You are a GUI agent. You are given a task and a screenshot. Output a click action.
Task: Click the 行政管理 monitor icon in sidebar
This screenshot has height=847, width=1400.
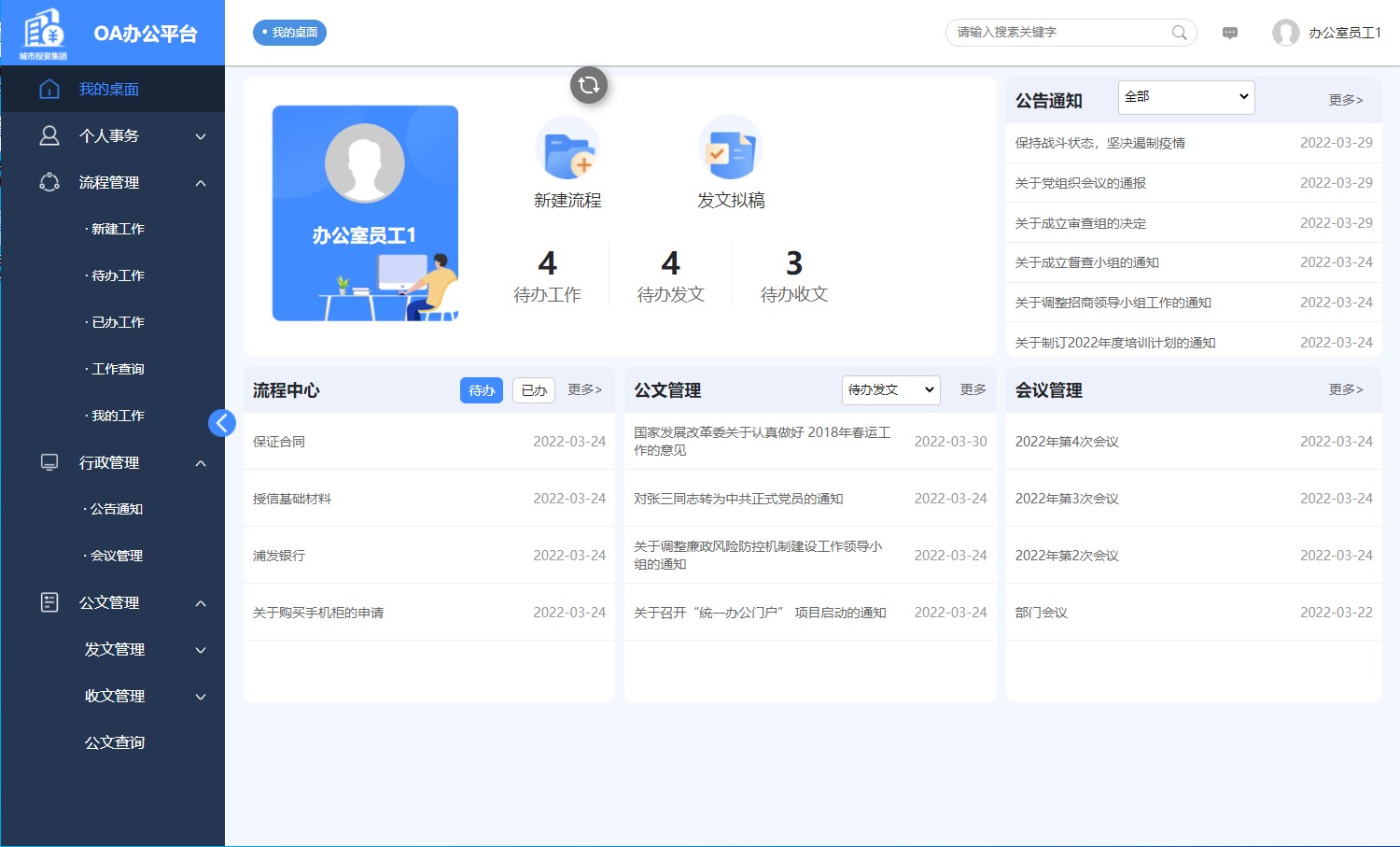[49, 462]
